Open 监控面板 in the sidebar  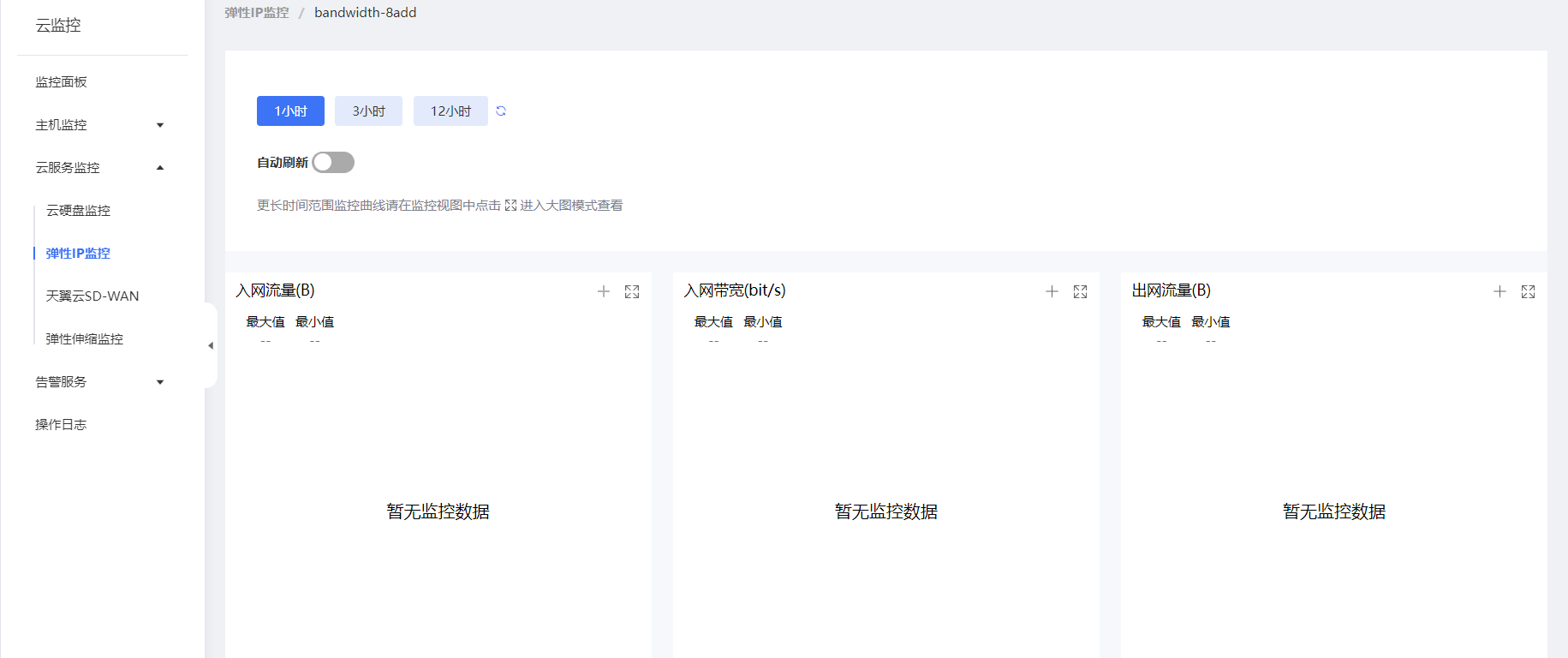point(61,82)
